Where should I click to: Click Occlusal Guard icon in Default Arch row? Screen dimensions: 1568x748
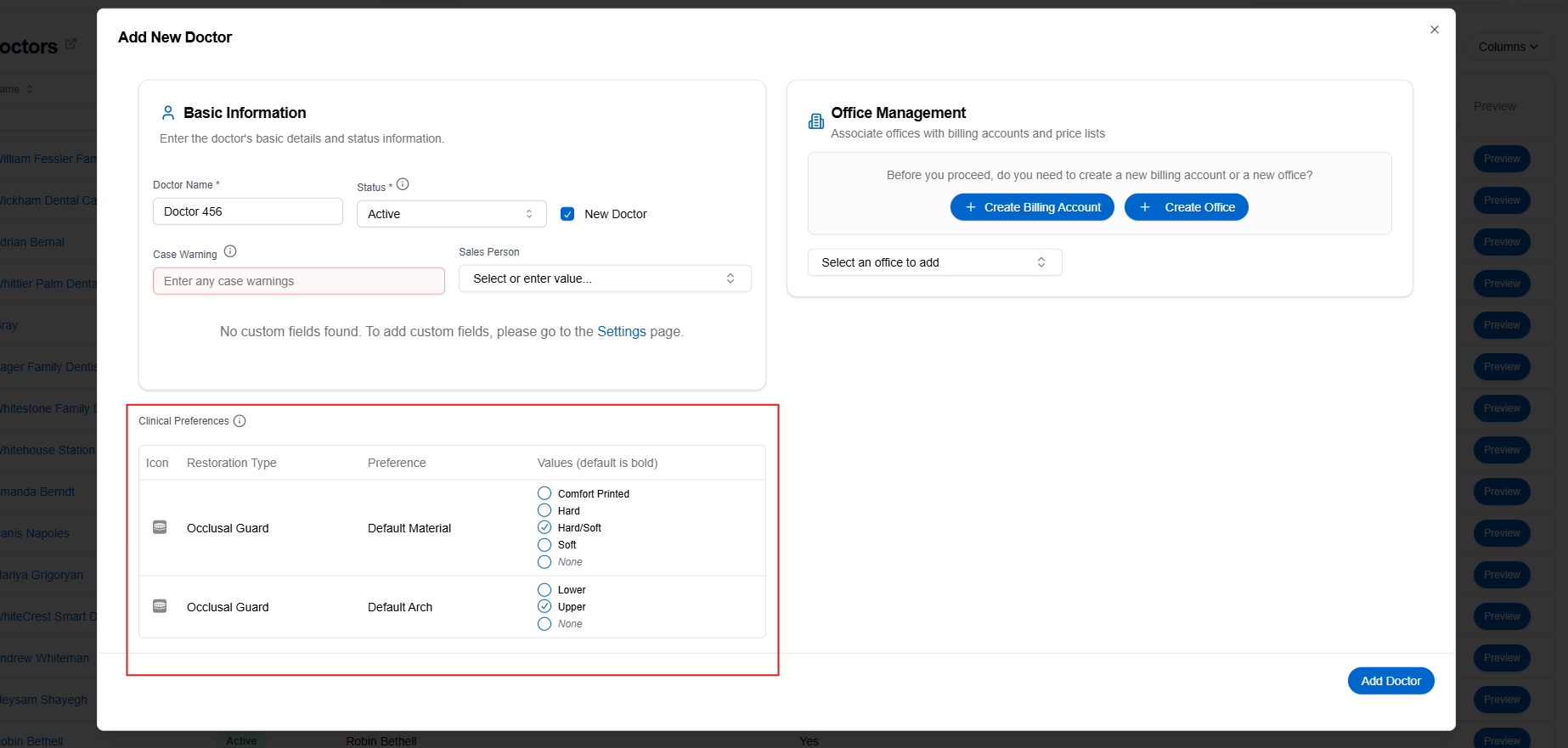[x=160, y=606]
